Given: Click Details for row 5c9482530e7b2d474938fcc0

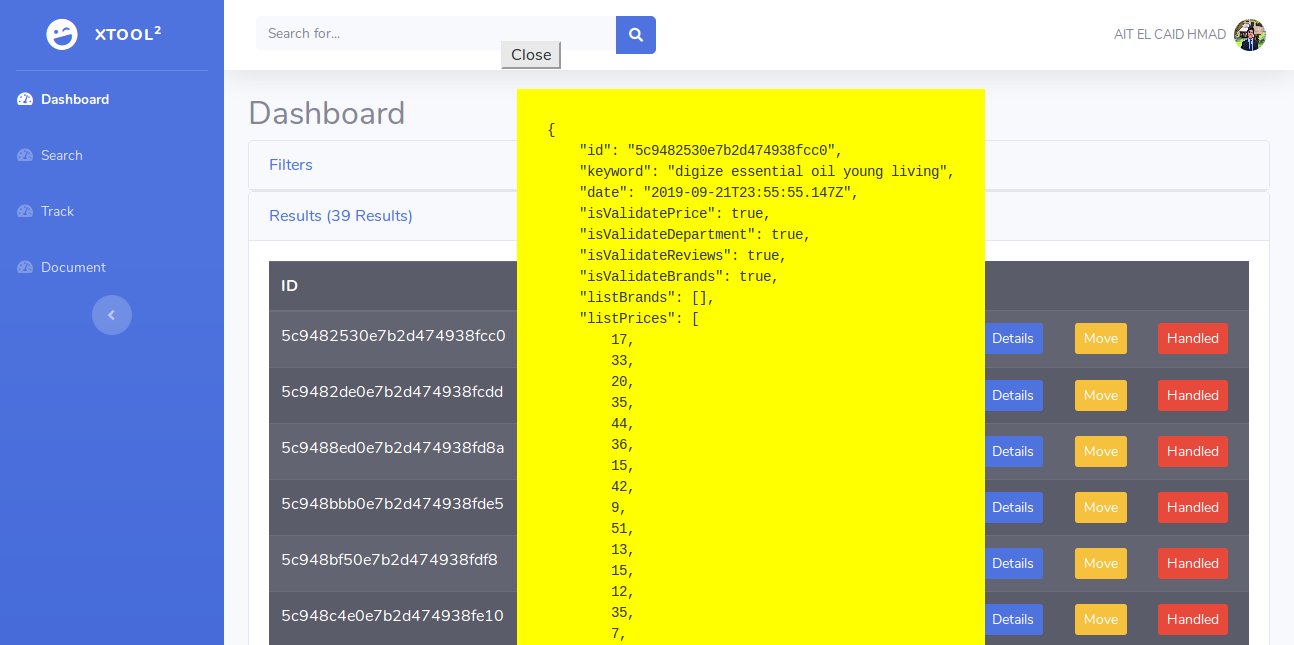Looking at the screenshot, I should (1012, 338).
